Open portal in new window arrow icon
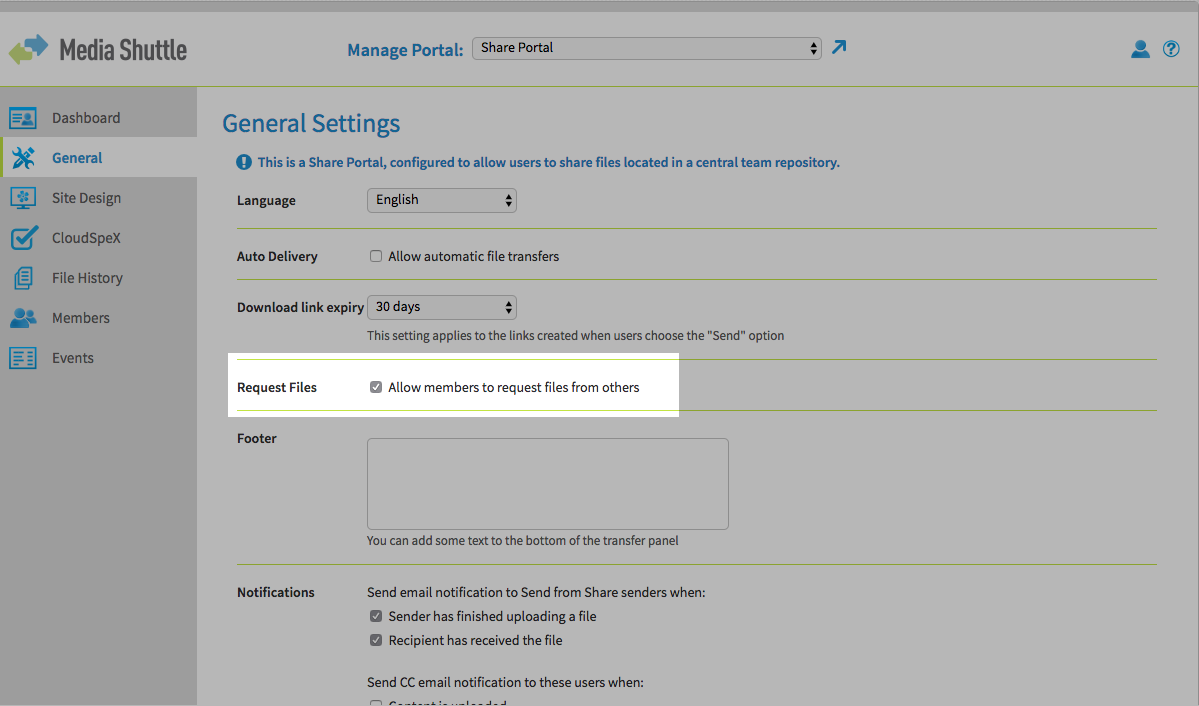 coord(839,47)
